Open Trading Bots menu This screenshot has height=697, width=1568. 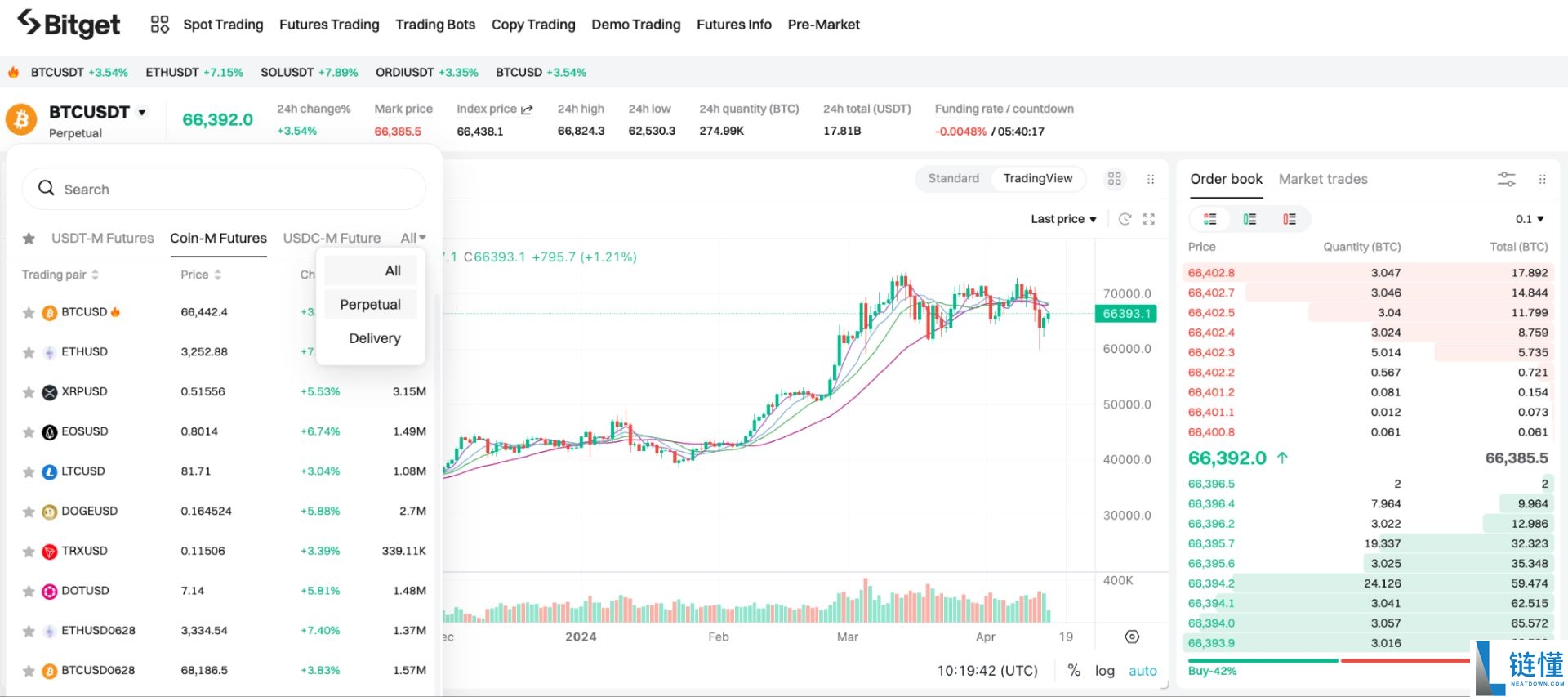coord(435,25)
